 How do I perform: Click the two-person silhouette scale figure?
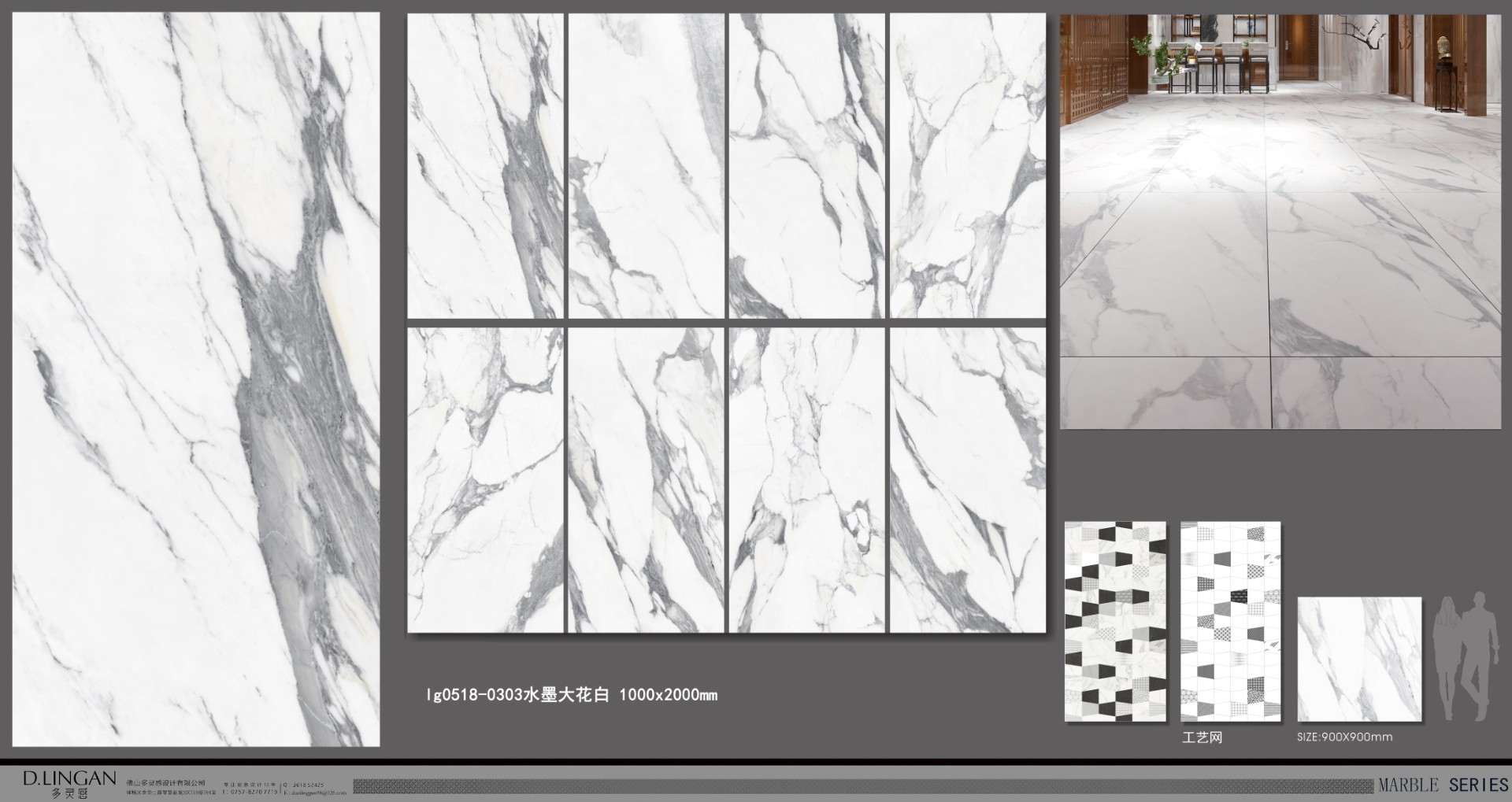1465,657
